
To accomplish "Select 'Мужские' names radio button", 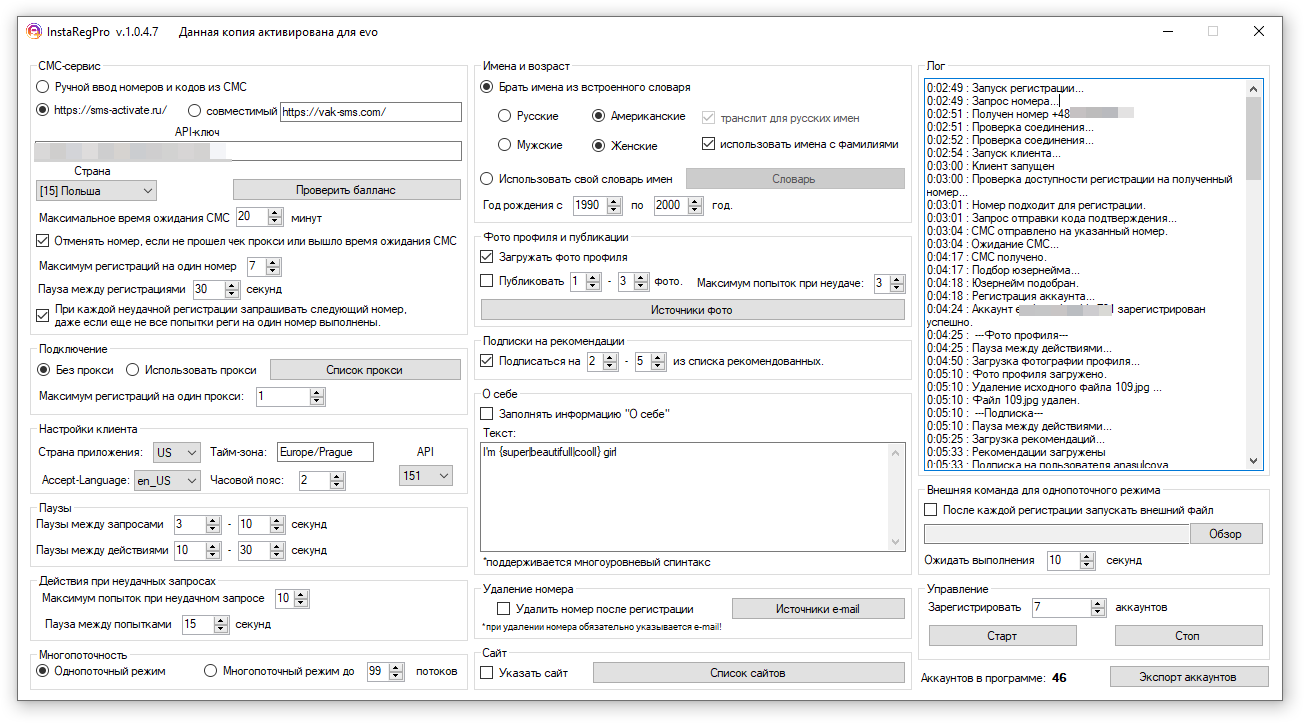I will pos(505,146).
